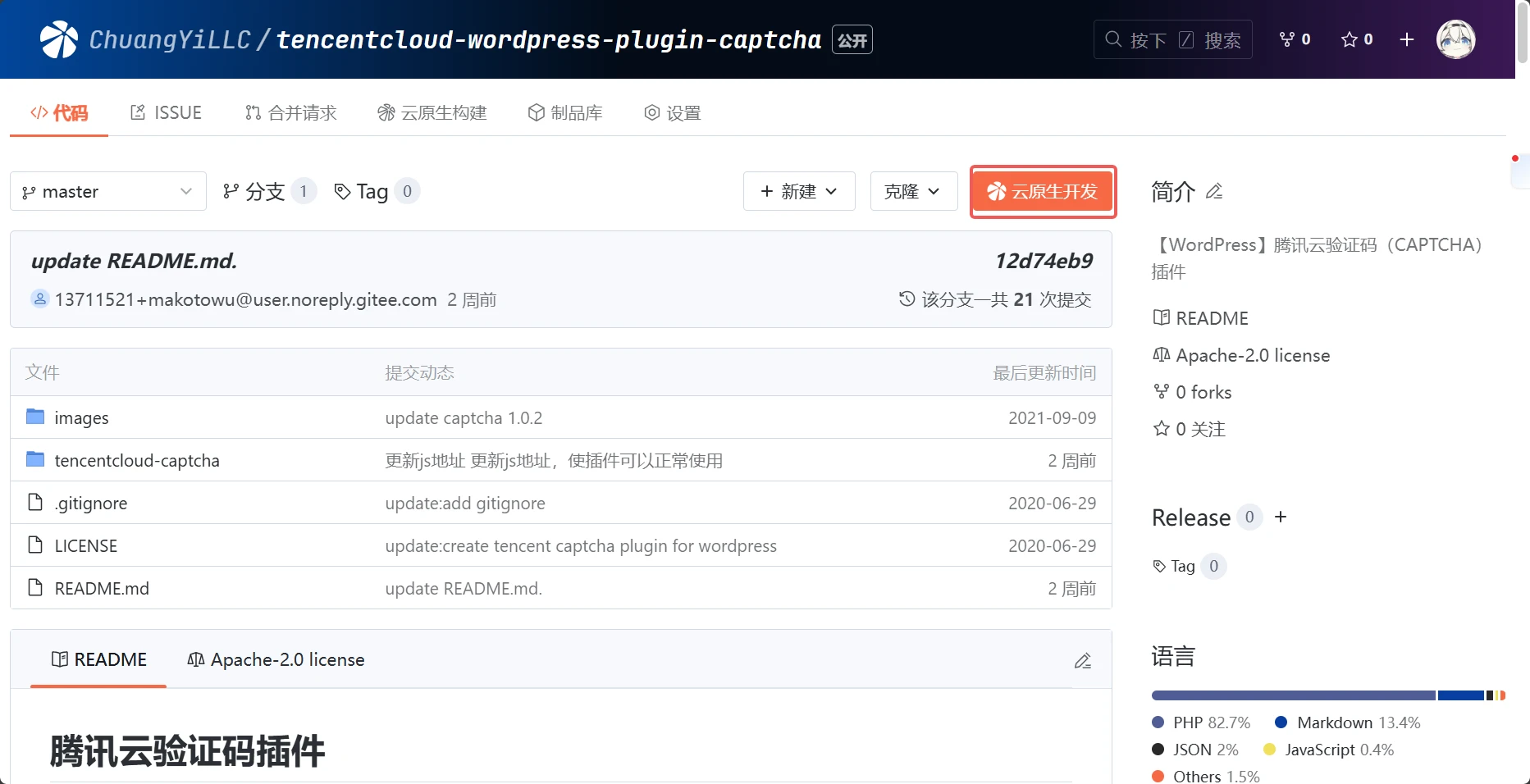Click the 2021-09-09 date in images row

point(1053,418)
